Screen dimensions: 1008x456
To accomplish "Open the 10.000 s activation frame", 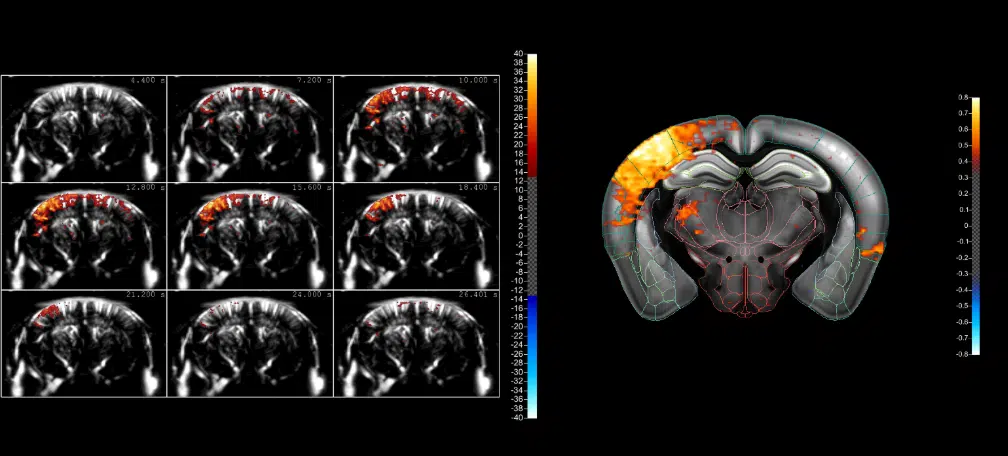I will [x=416, y=128].
